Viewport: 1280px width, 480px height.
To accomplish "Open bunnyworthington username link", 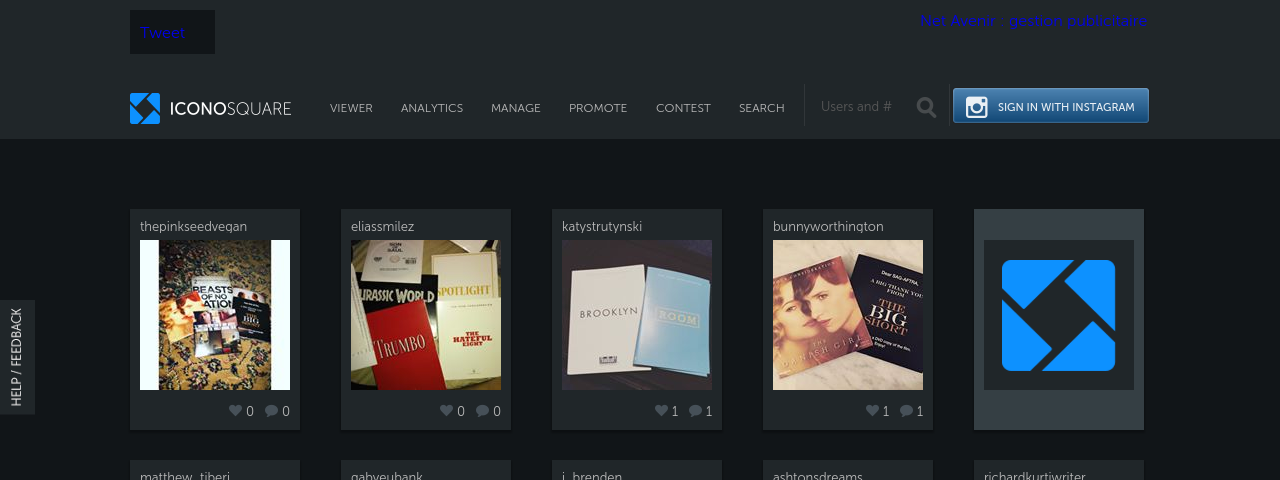I will coord(828,227).
